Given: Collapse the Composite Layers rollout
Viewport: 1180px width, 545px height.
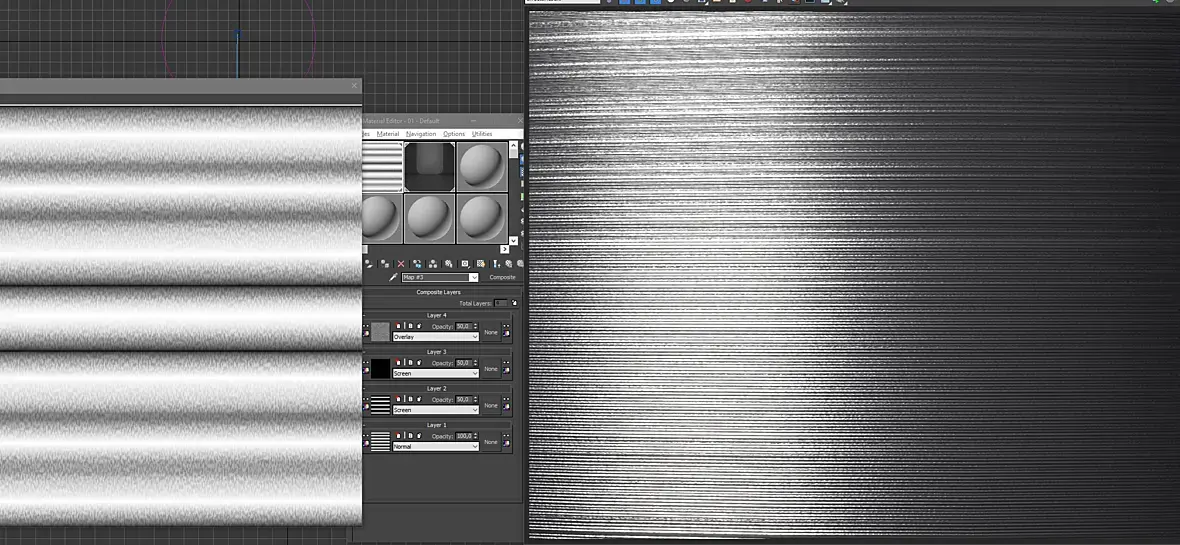Looking at the screenshot, I should click(x=438, y=292).
